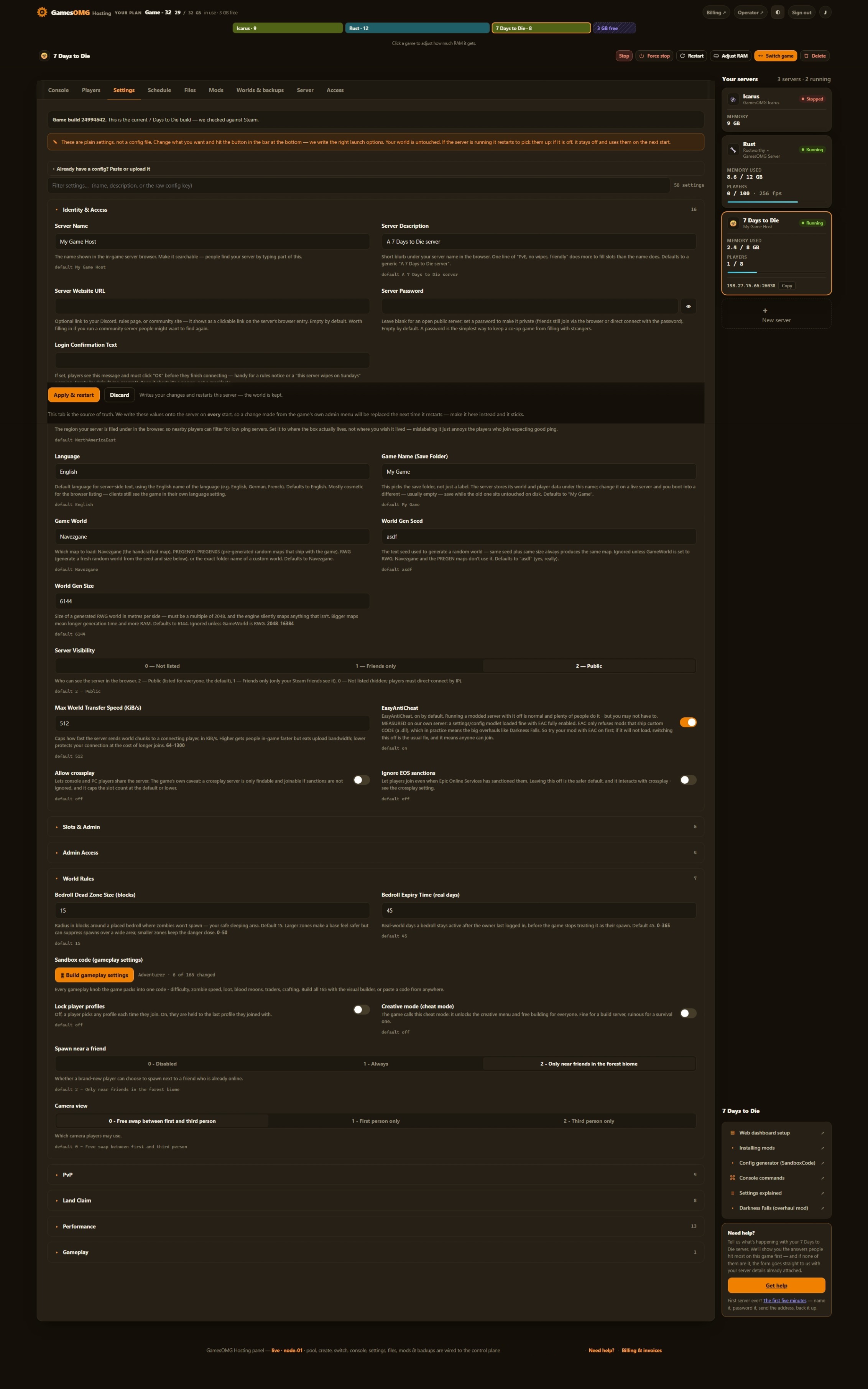Screen dimensions: 868x1389
Task: Set Spawn near a friend to 1 - Always
Action: 375,1063
